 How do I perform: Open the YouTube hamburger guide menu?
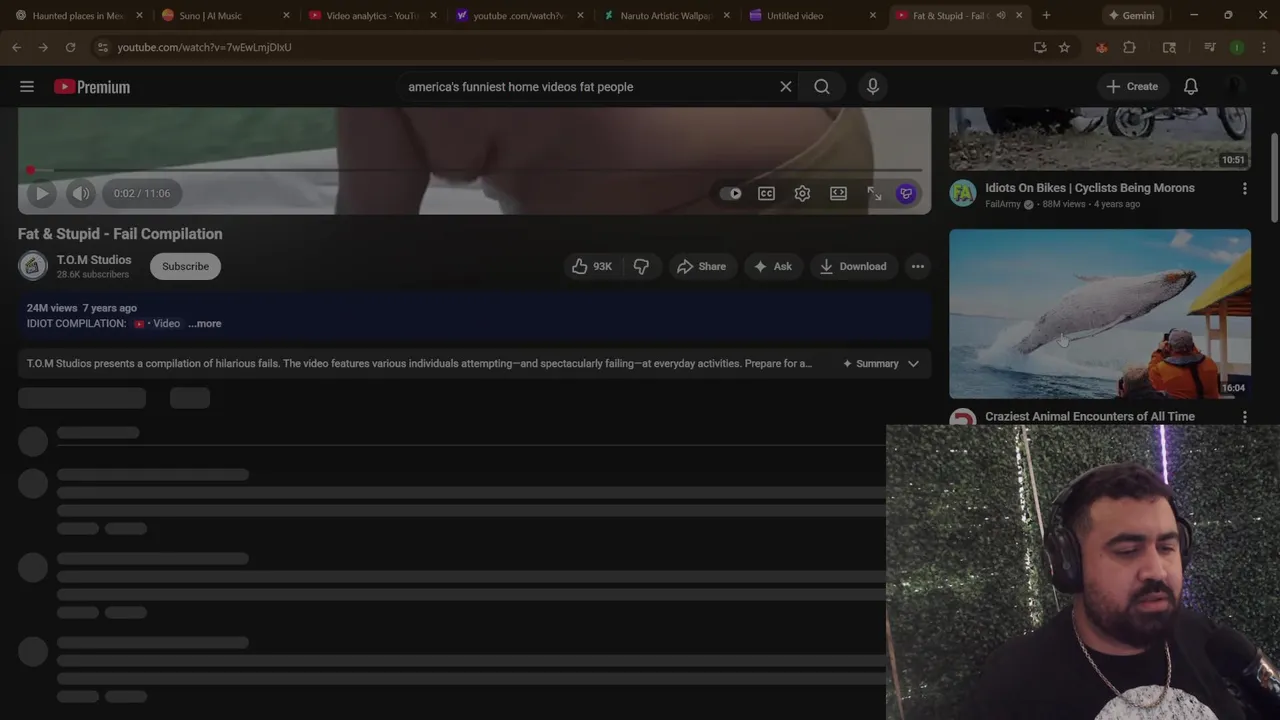pos(27,87)
